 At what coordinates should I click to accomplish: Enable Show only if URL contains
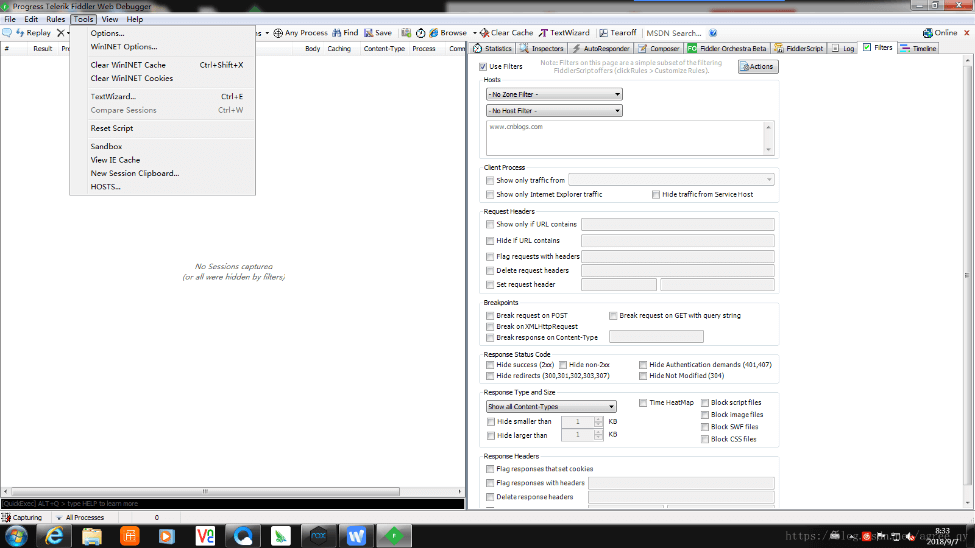490,225
